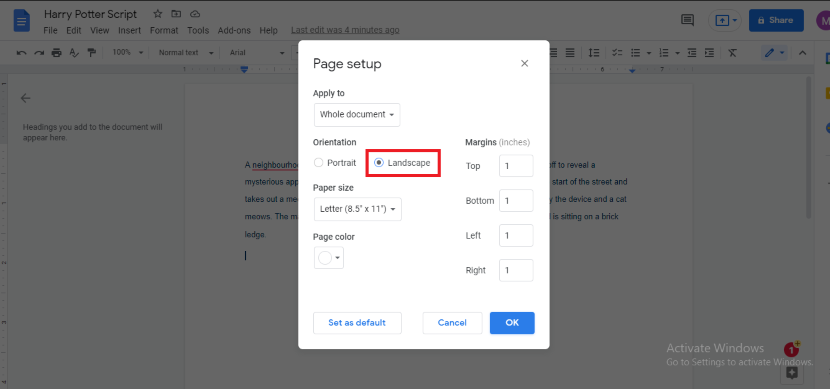Check the cloud saved status icon

[195, 14]
